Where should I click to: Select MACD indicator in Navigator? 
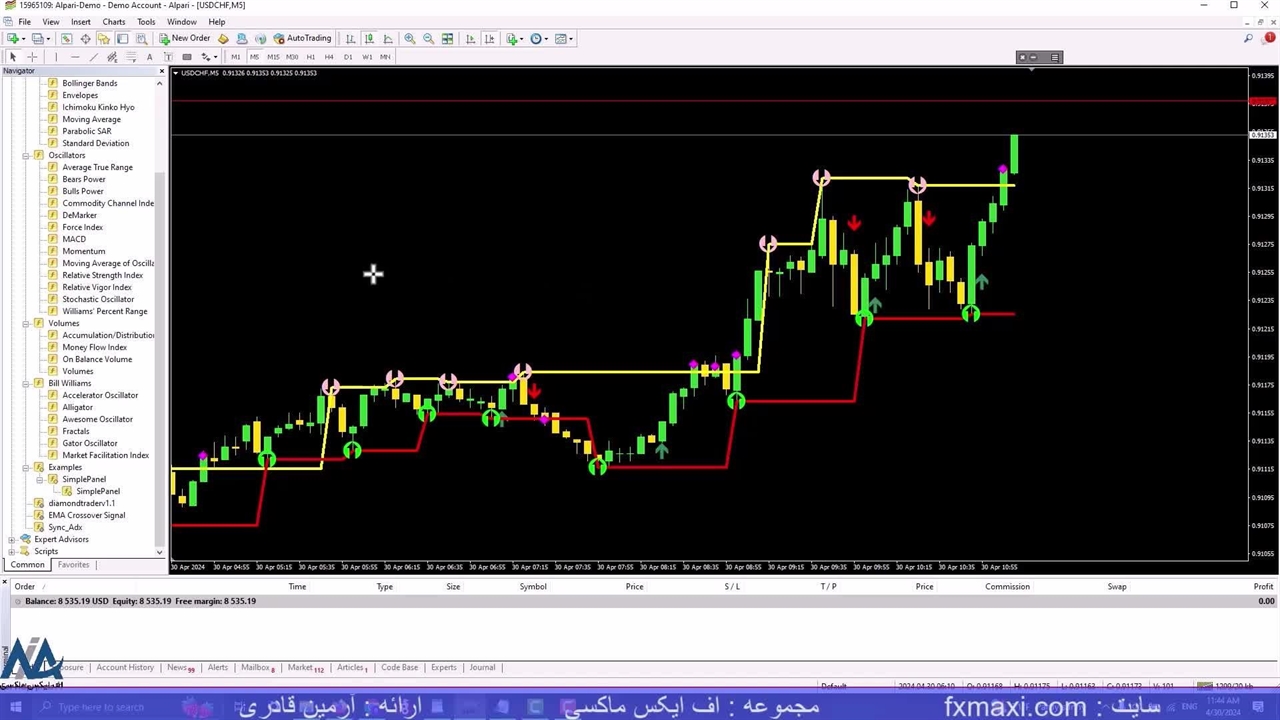tap(74, 239)
